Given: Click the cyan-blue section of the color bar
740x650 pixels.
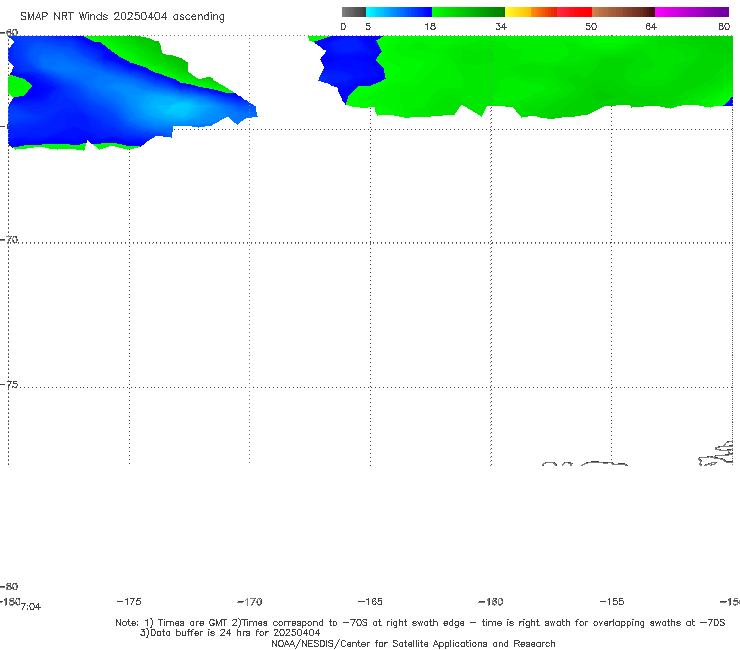Looking at the screenshot, I should pos(399,12).
